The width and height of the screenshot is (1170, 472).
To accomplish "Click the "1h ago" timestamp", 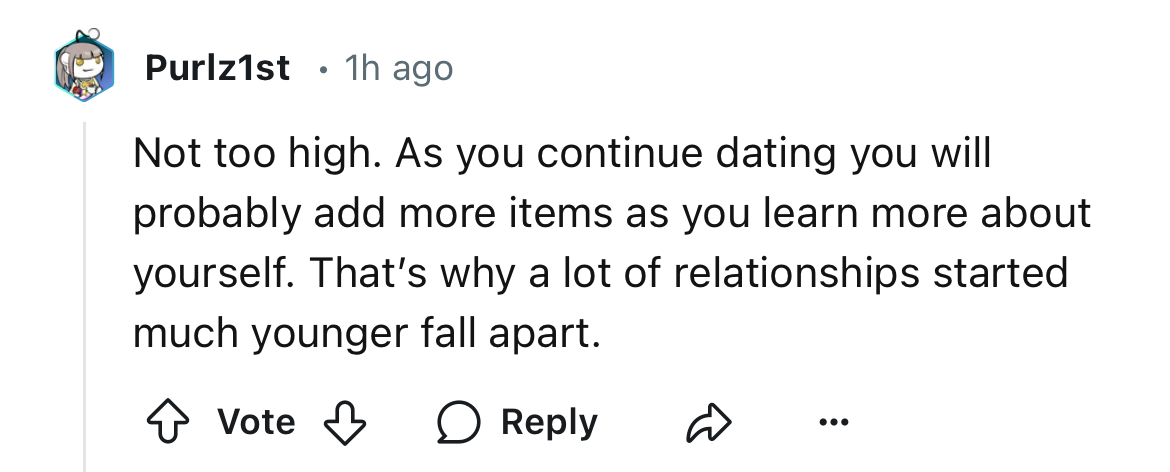I will tap(398, 68).
